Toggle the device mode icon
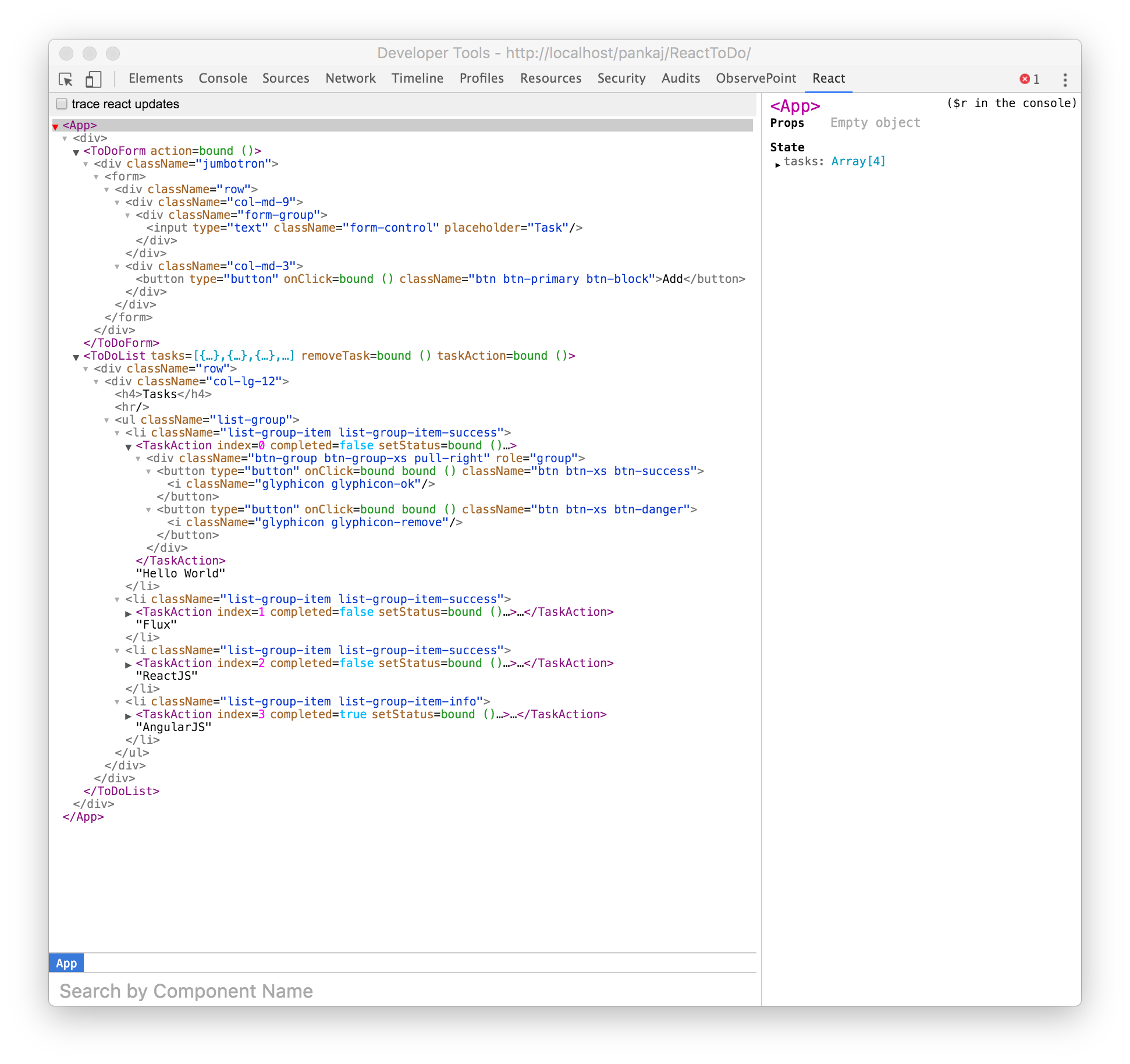The image size is (1130, 1064). point(94,79)
